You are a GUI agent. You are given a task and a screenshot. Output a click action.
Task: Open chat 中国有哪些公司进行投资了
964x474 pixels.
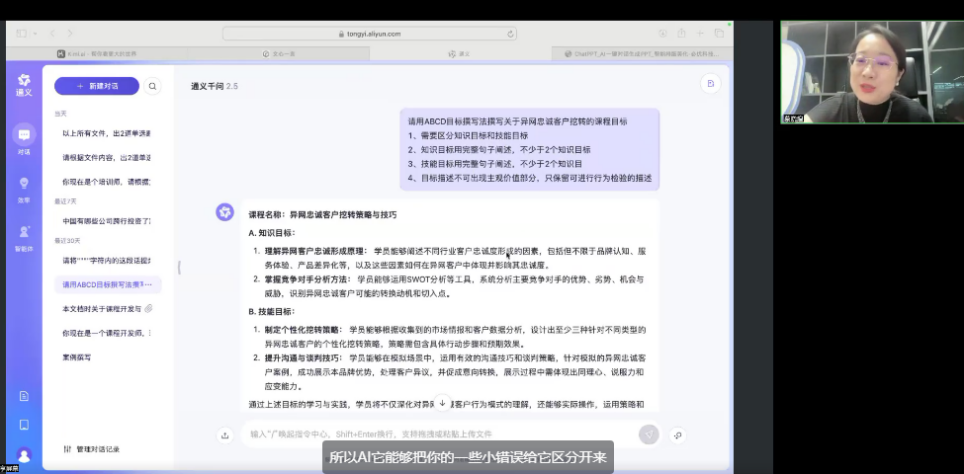point(107,221)
